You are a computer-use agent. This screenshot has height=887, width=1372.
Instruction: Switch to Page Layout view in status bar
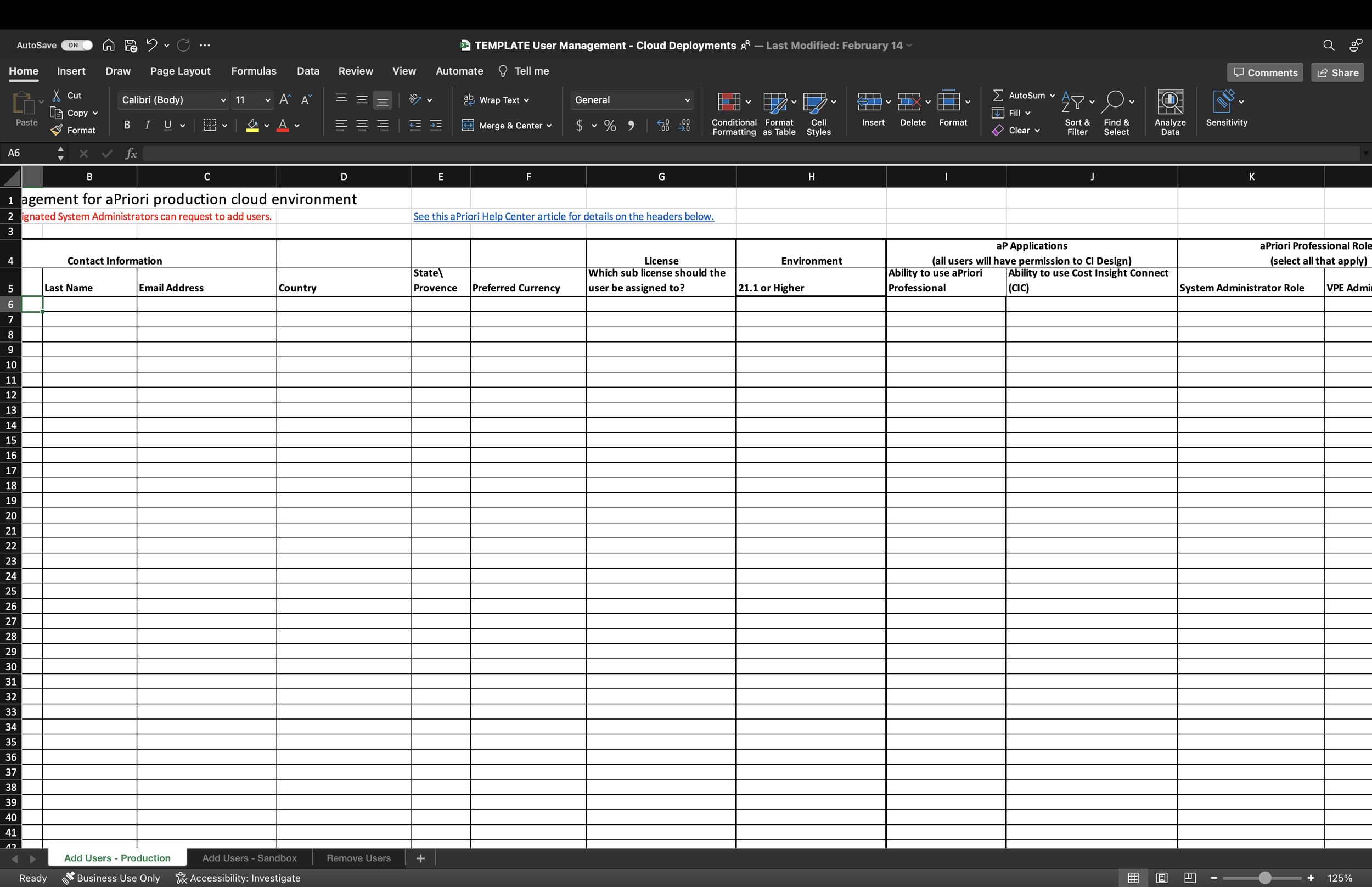coord(1161,878)
